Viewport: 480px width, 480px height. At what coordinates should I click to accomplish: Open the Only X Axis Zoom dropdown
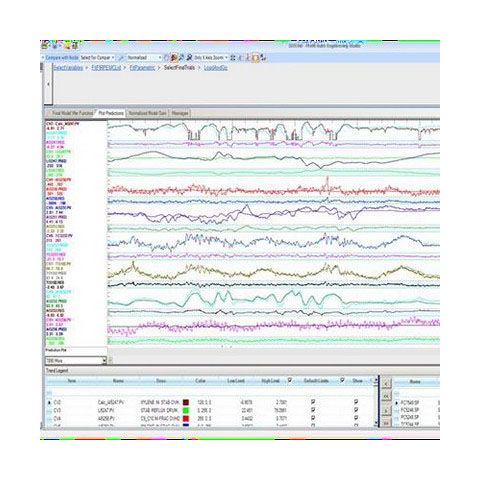click(211, 58)
